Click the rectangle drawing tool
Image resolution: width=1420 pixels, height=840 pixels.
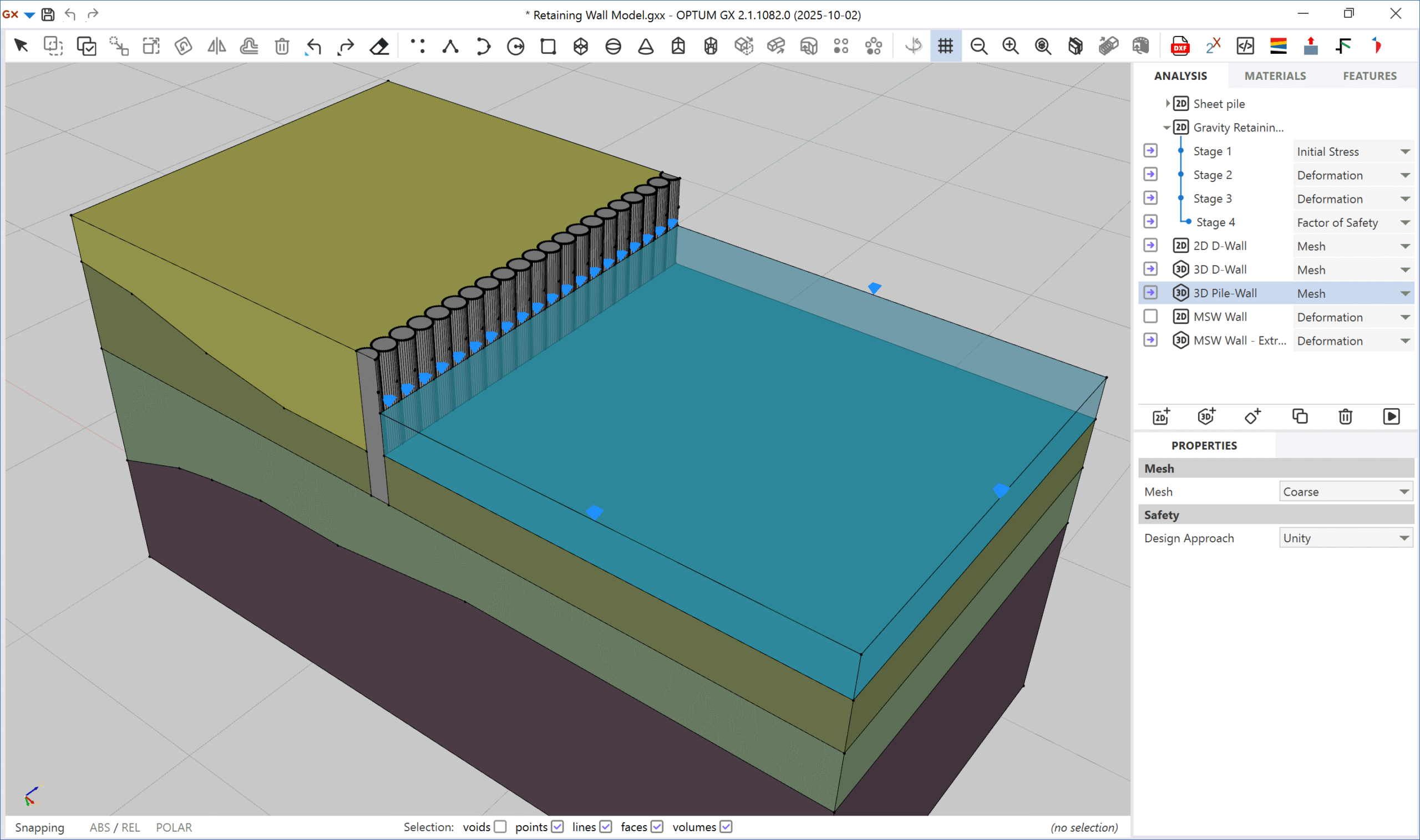point(547,46)
